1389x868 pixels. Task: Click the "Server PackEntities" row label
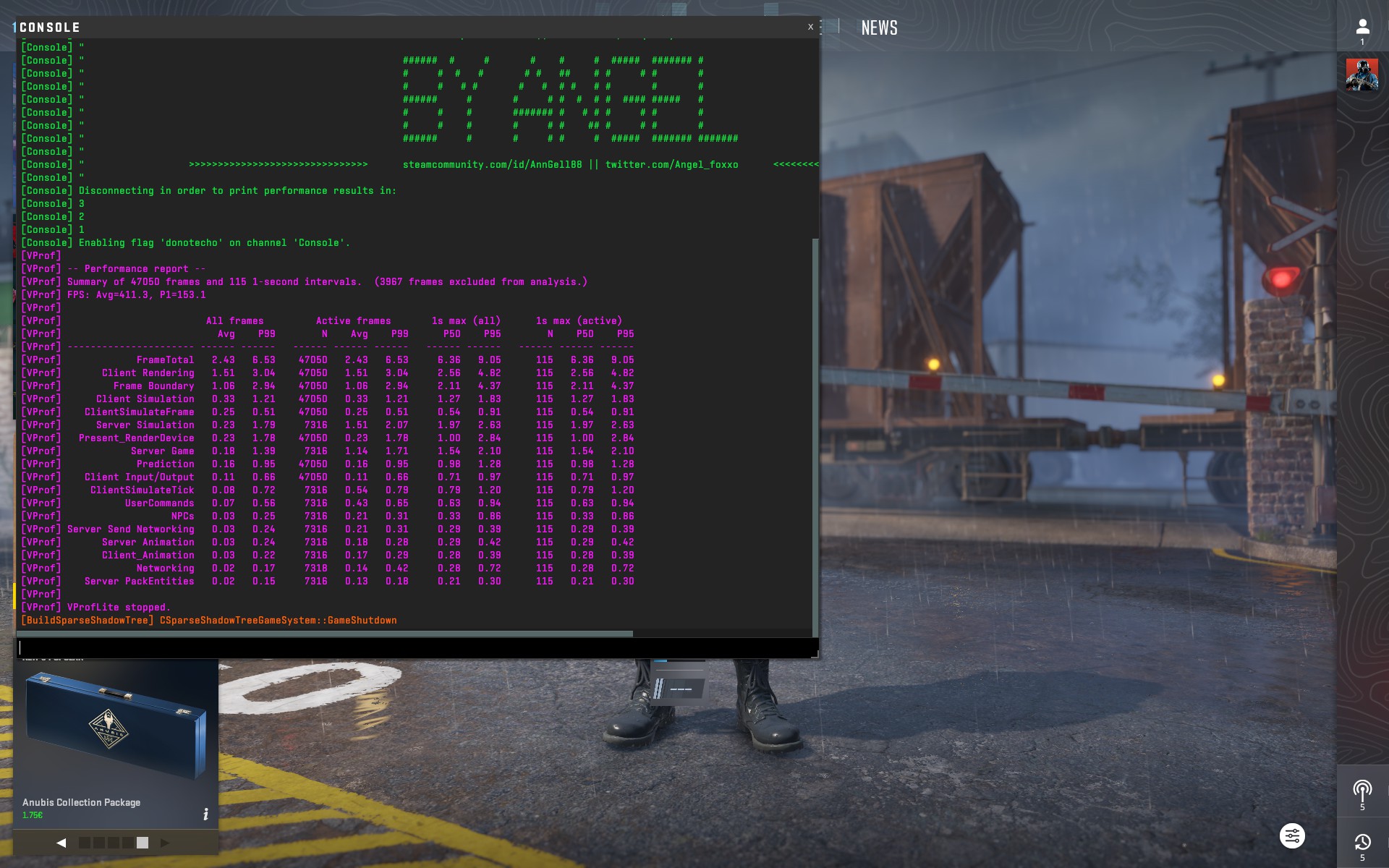pos(140,582)
